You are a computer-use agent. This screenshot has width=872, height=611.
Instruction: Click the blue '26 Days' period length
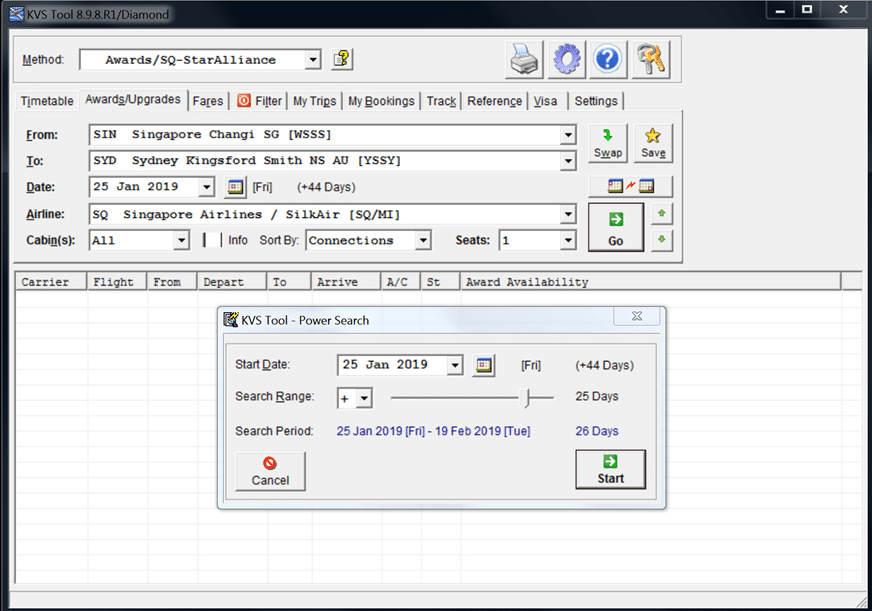[x=597, y=431]
